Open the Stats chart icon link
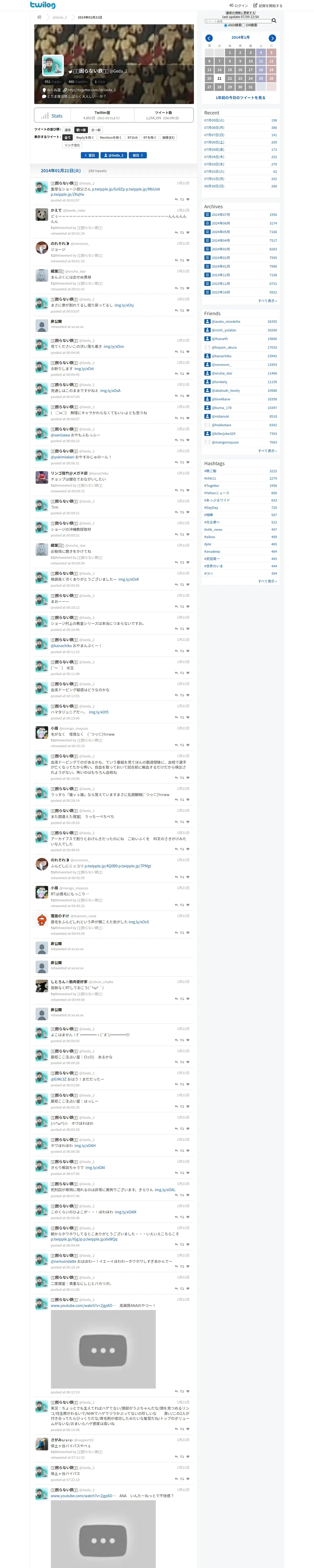The width and height of the screenshot is (314, 1568). click(x=44, y=116)
